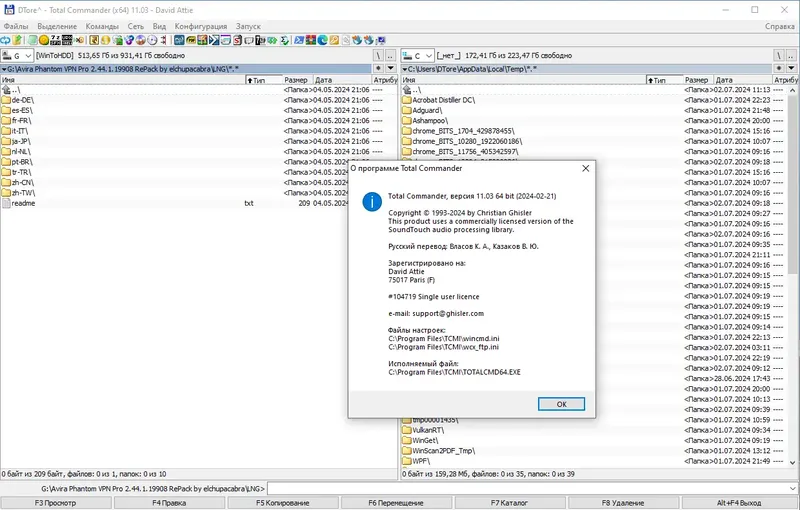This screenshot has width=800, height=510.
Task: Click the red opposing arrows toolbar icon
Action: tap(164, 40)
